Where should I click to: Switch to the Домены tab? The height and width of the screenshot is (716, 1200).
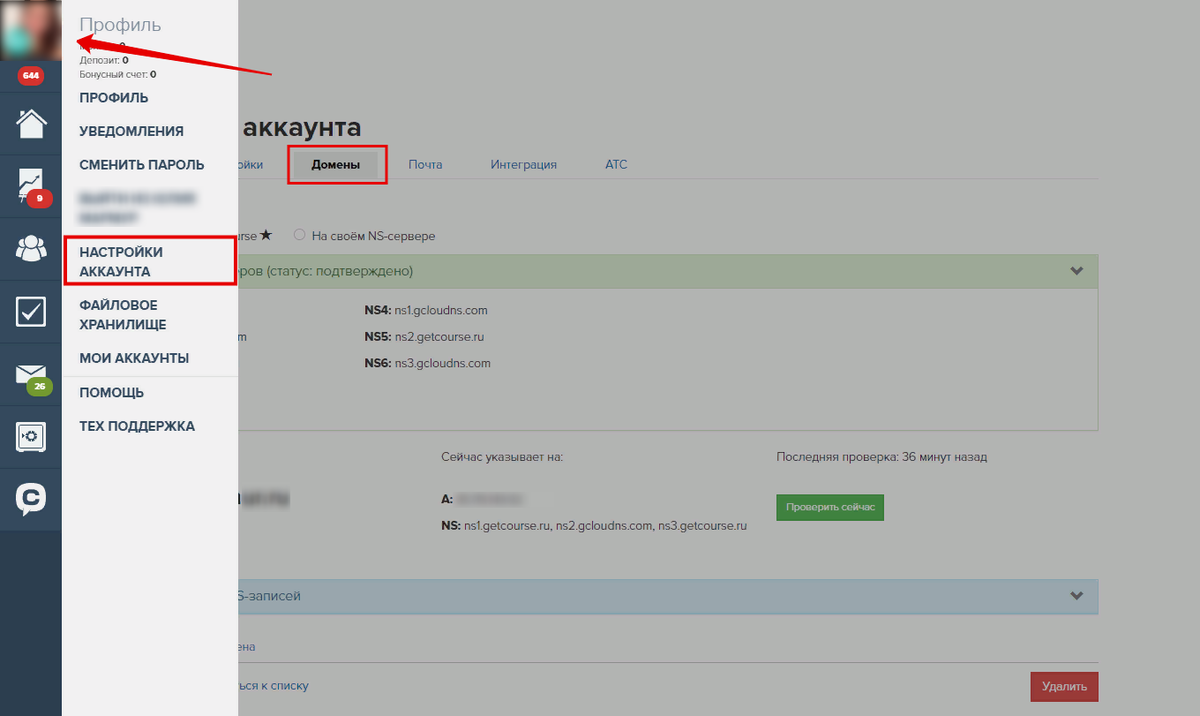[x=337, y=165]
